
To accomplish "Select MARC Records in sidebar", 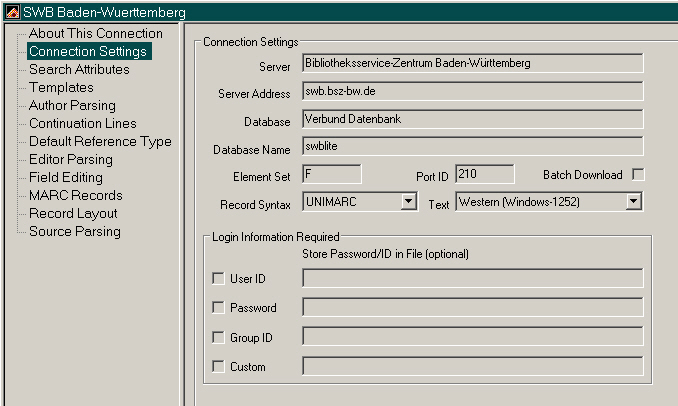I will tap(75, 195).
